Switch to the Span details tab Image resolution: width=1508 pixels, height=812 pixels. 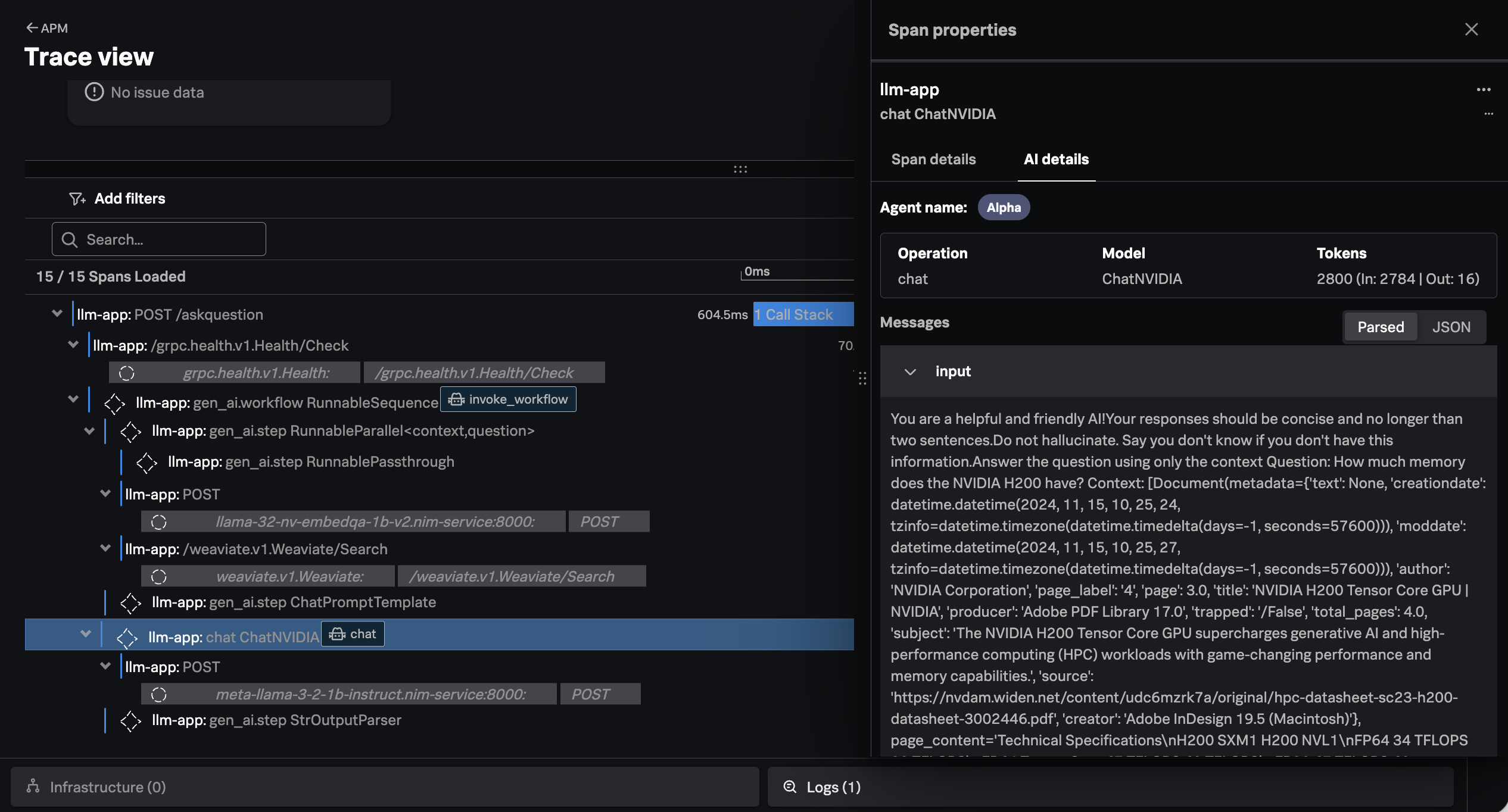tap(933, 159)
